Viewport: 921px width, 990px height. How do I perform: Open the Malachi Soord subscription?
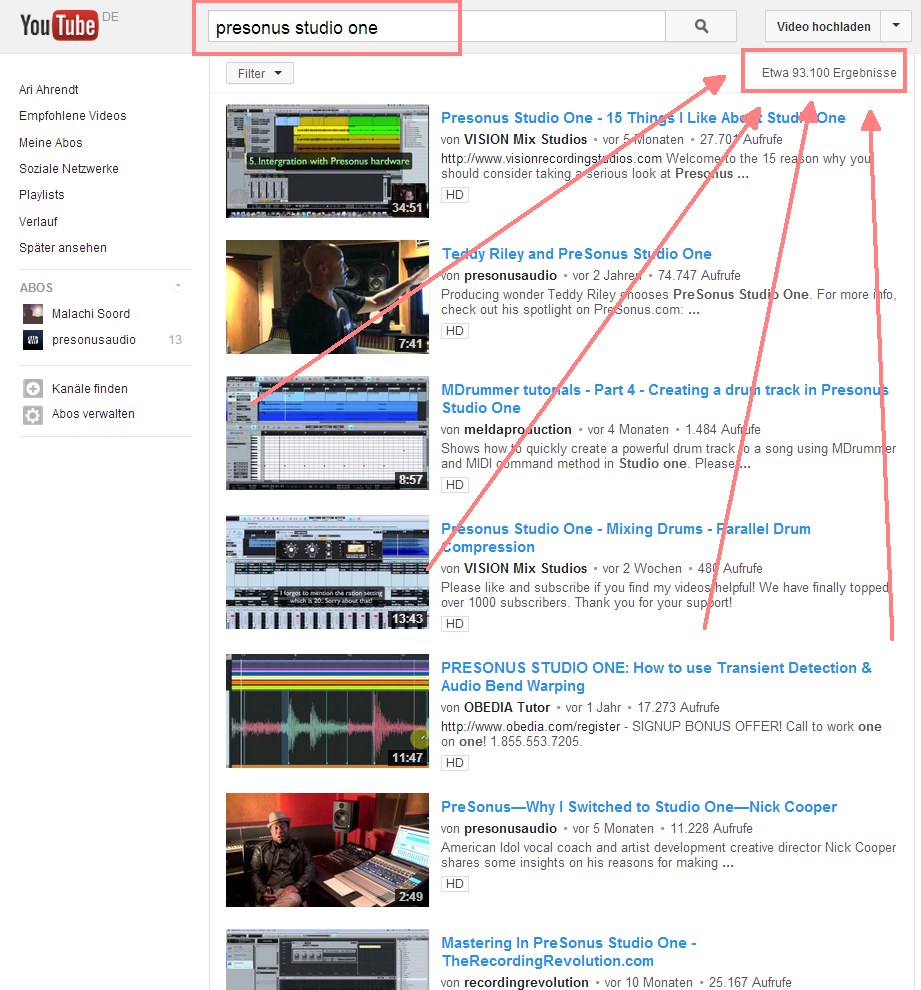(x=91, y=314)
